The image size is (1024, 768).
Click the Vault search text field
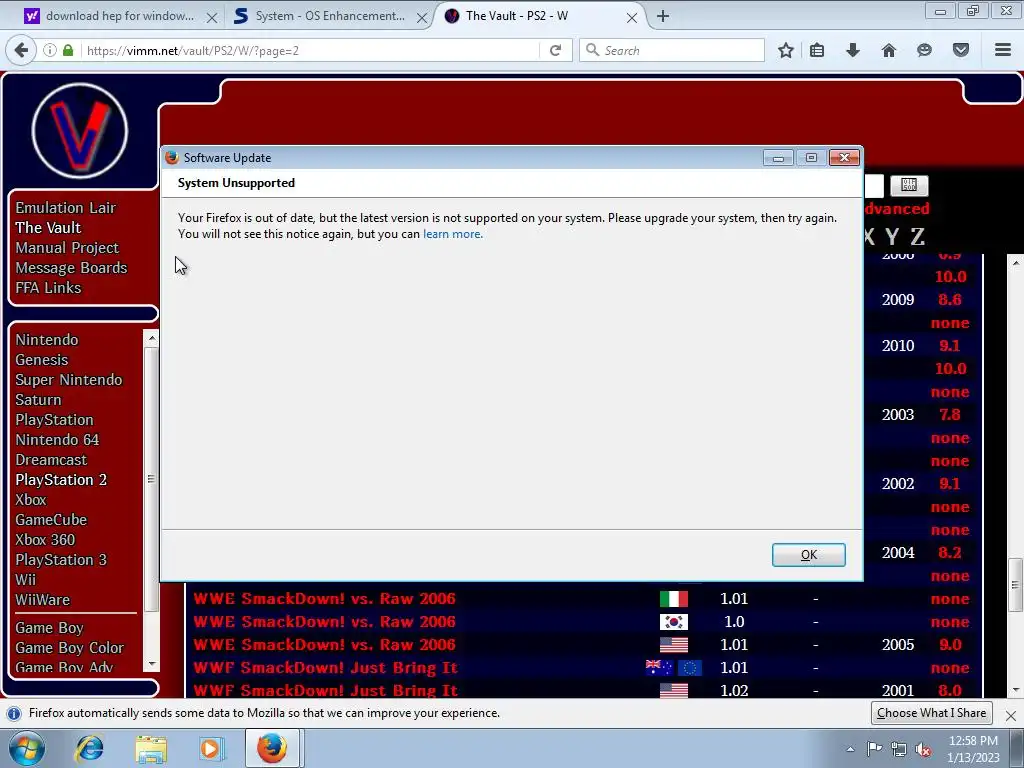tap(874, 185)
